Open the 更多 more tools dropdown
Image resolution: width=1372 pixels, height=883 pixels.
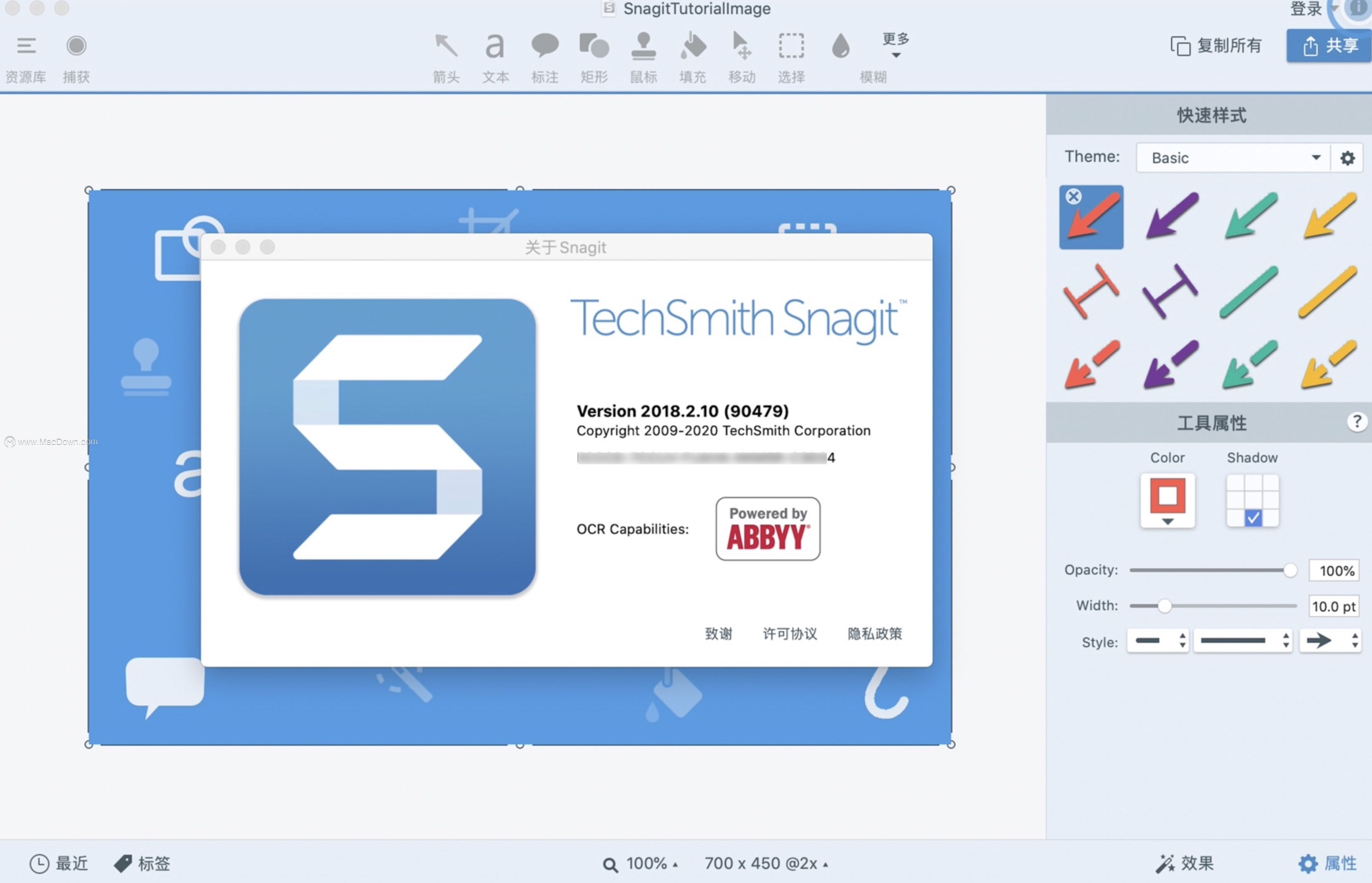(895, 49)
